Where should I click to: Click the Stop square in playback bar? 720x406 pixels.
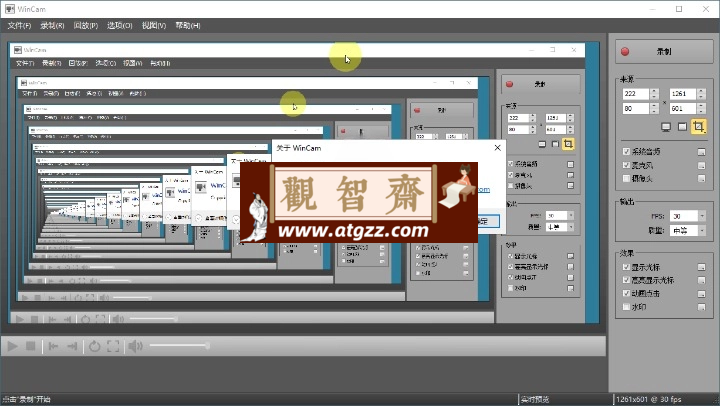pos(31,346)
